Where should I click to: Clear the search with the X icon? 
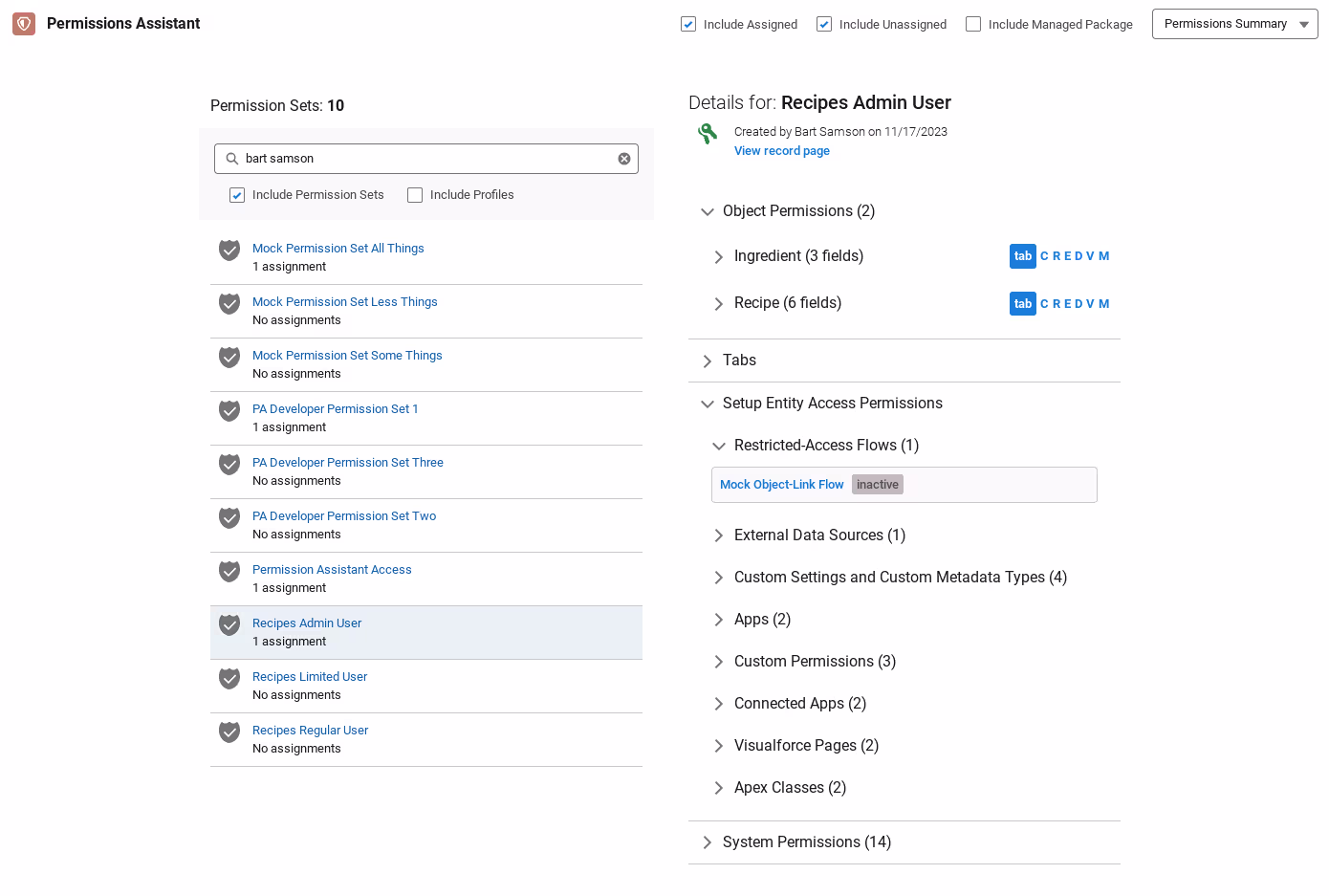(x=624, y=159)
